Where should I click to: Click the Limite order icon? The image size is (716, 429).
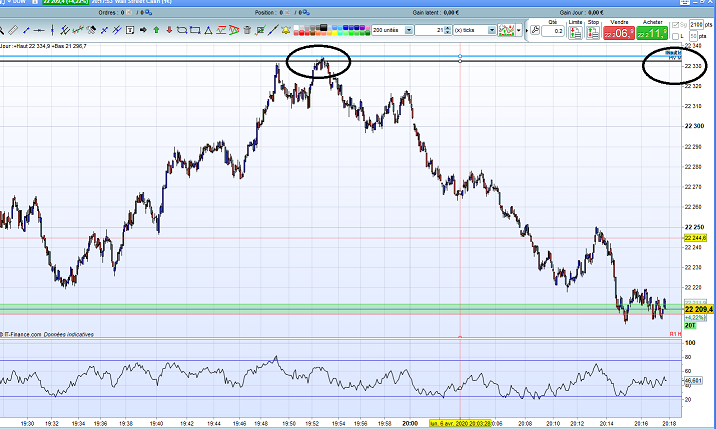tap(575, 33)
